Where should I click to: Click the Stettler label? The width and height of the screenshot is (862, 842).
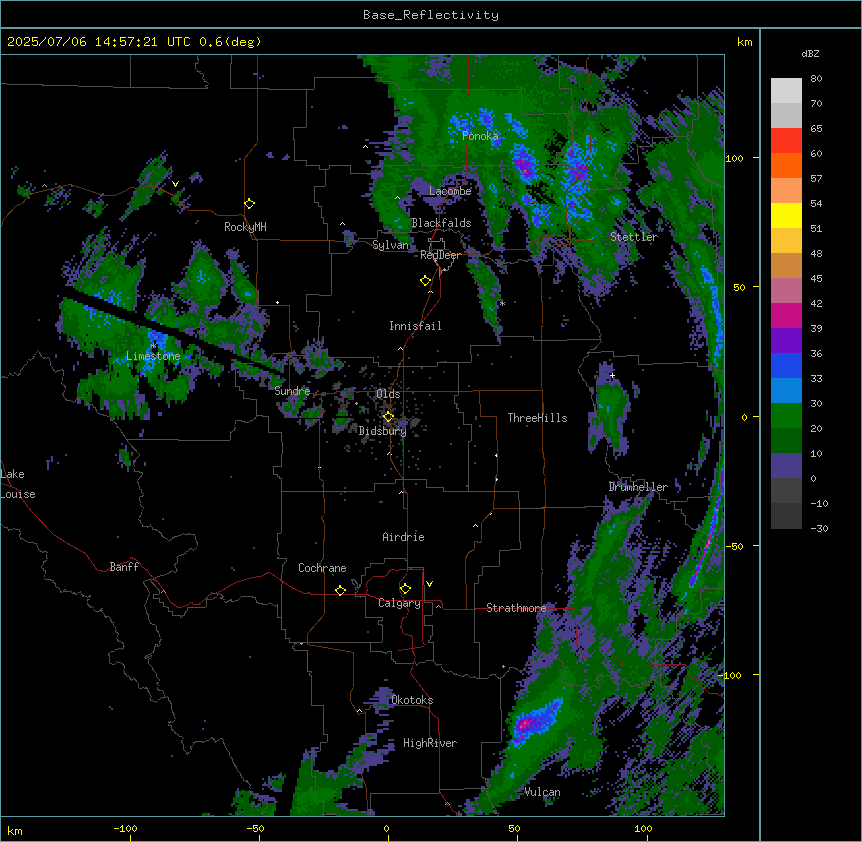click(634, 237)
